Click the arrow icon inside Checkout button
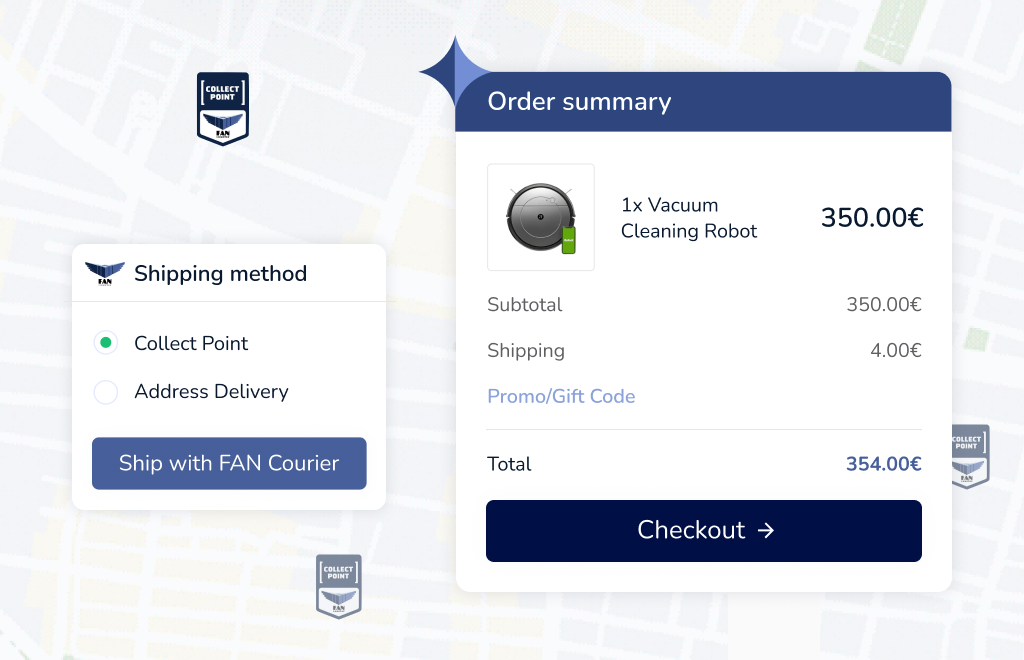The width and height of the screenshot is (1024, 660). (765, 531)
